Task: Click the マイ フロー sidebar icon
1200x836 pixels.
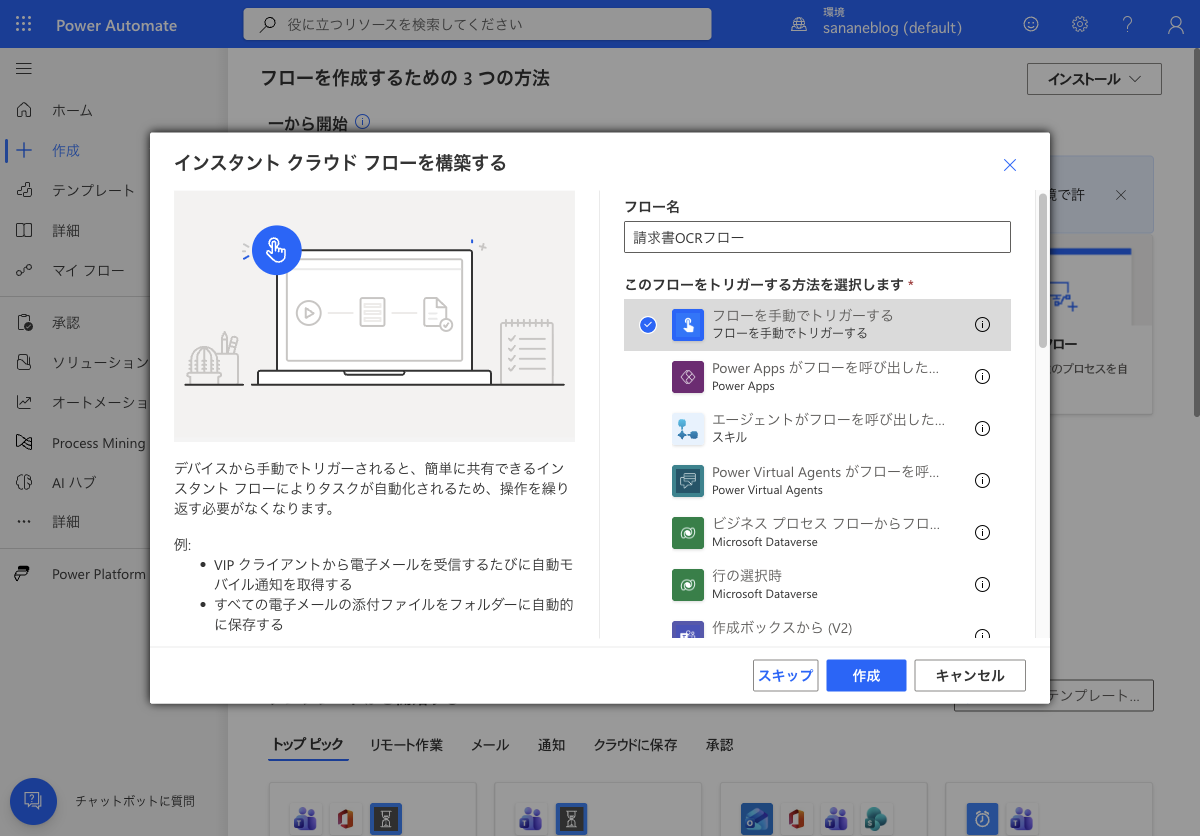Action: click(25, 270)
